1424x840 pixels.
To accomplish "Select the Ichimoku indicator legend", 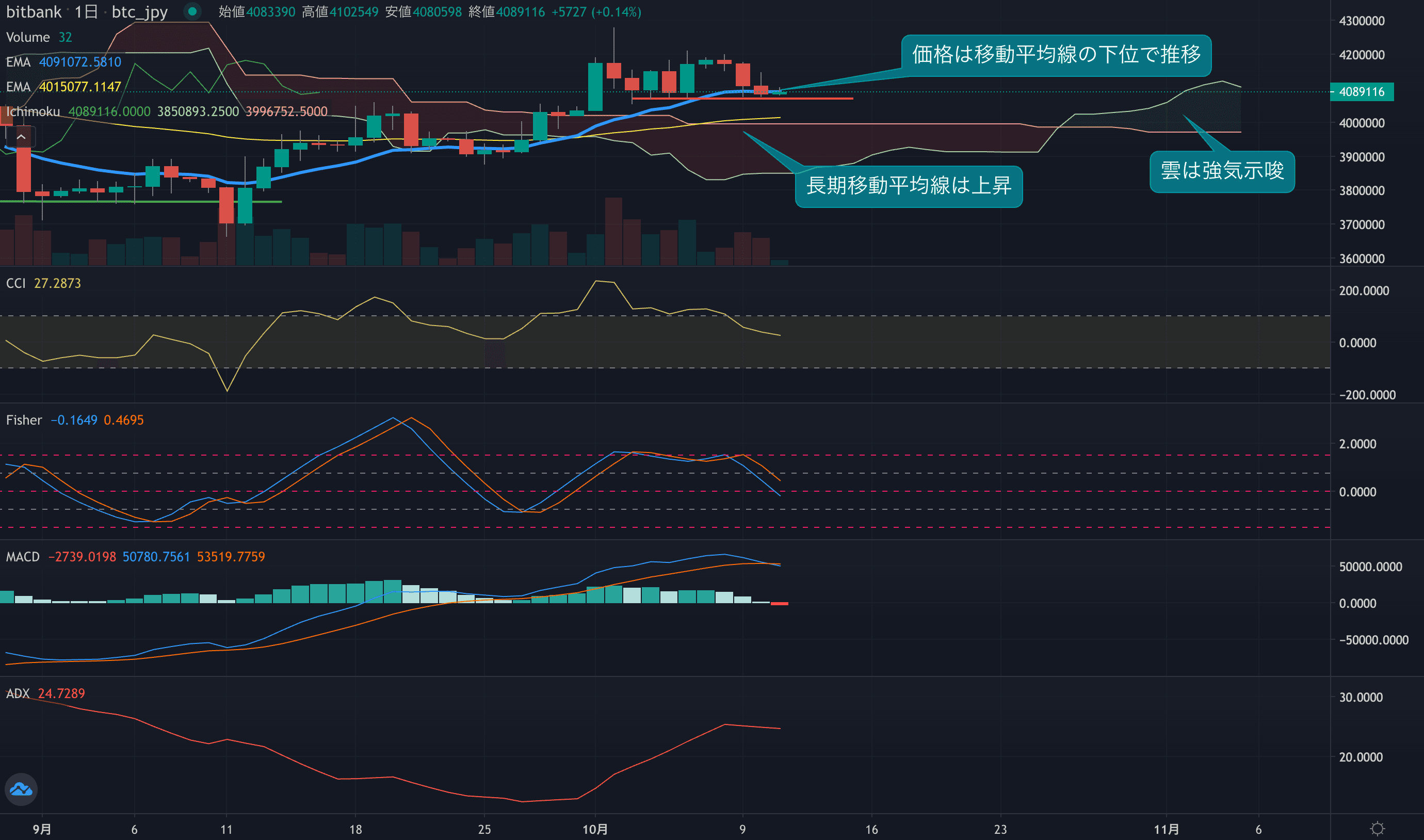I will pos(33,111).
